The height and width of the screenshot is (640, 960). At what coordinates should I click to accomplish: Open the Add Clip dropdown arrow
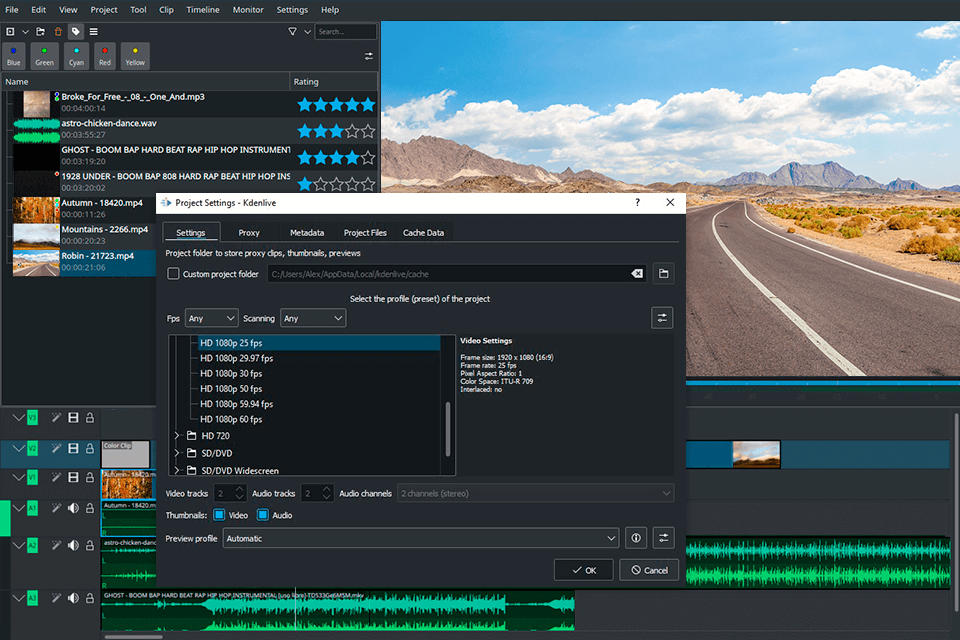[x=25, y=32]
